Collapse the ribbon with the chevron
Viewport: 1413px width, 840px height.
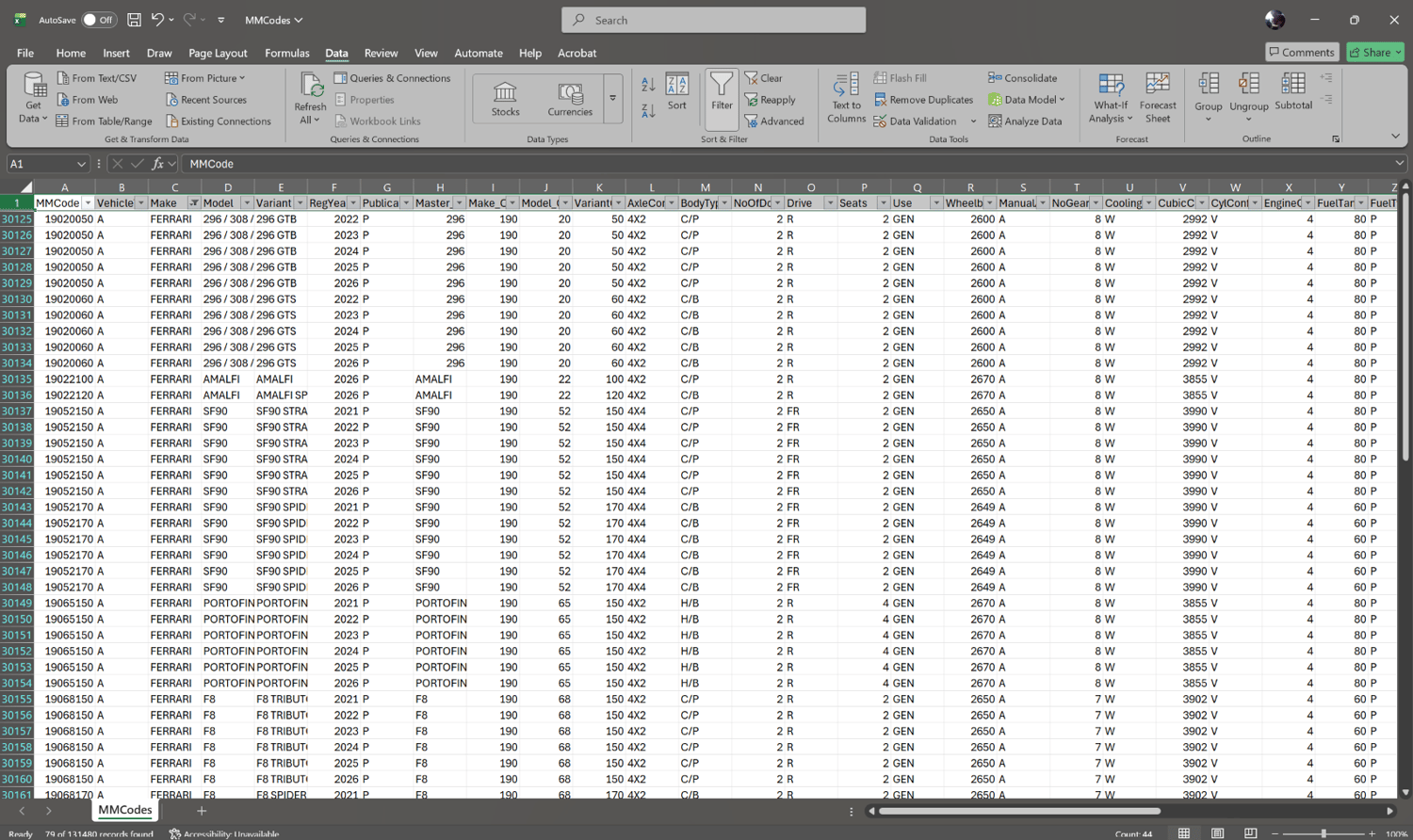point(1395,137)
